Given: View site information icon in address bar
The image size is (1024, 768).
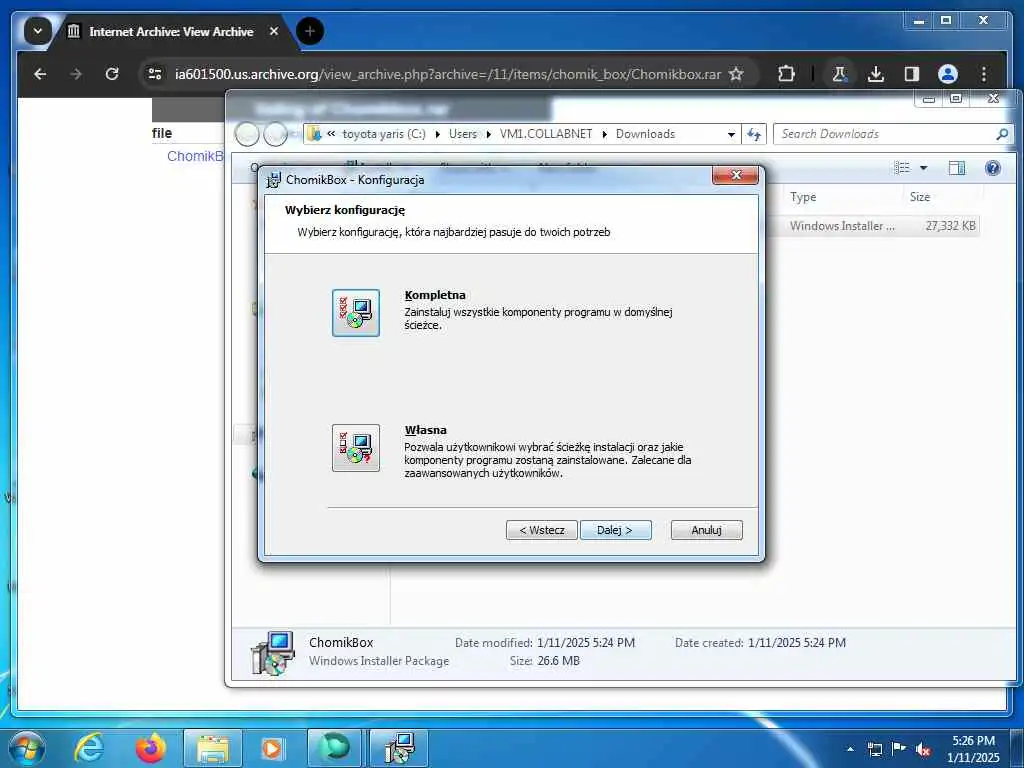Looking at the screenshot, I should (x=155, y=74).
